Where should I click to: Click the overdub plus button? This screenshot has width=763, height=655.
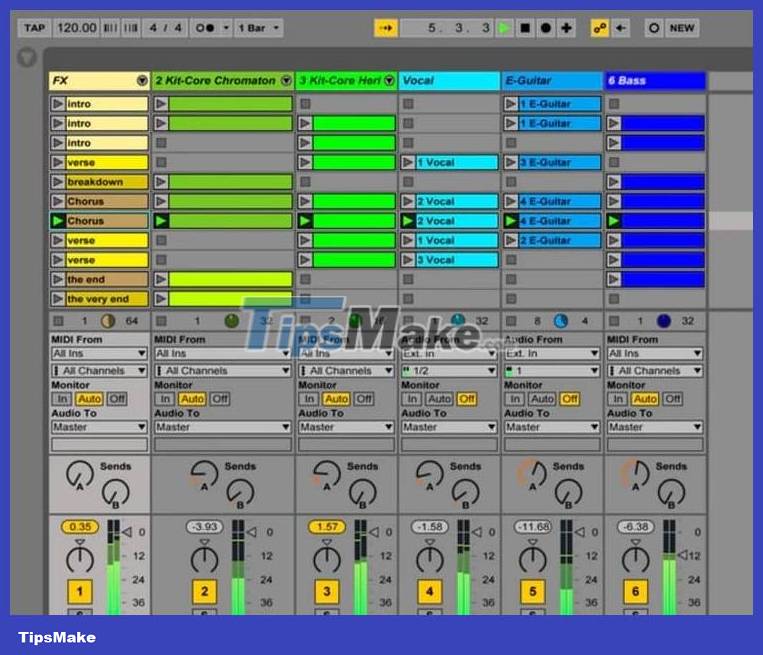[566, 28]
